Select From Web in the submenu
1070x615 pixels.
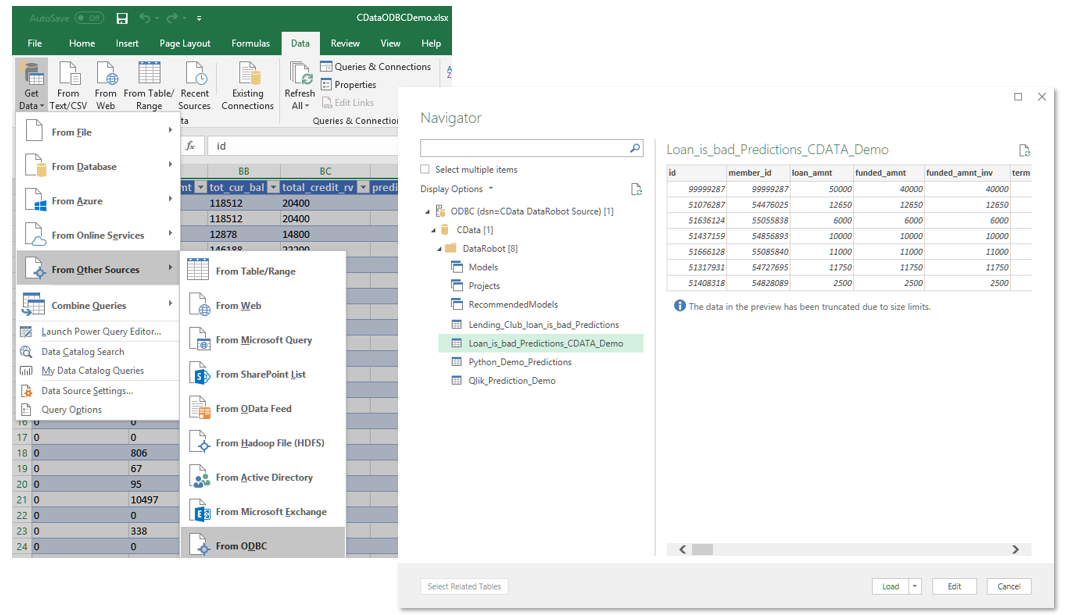coord(263,305)
